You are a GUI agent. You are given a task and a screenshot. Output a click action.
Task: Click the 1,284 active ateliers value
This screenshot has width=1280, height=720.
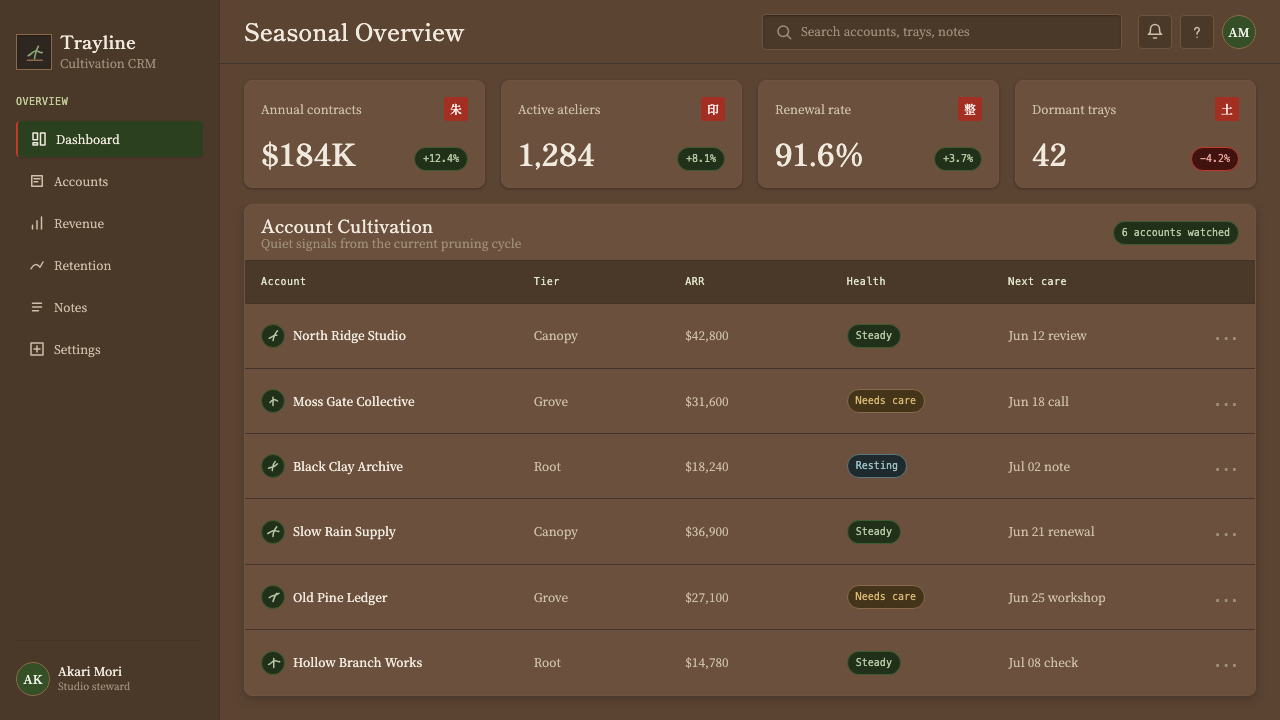556,155
